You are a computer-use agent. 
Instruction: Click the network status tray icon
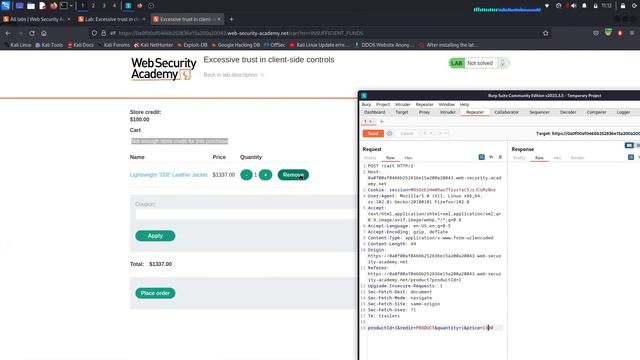547,6
